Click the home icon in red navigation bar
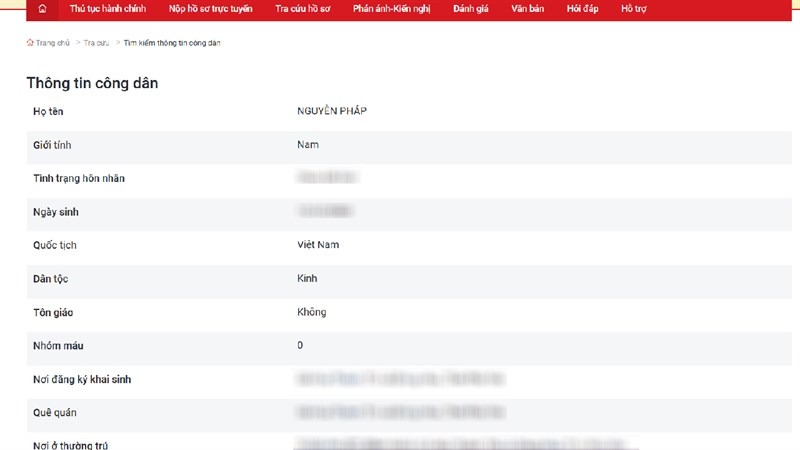800x450 pixels. point(42,9)
